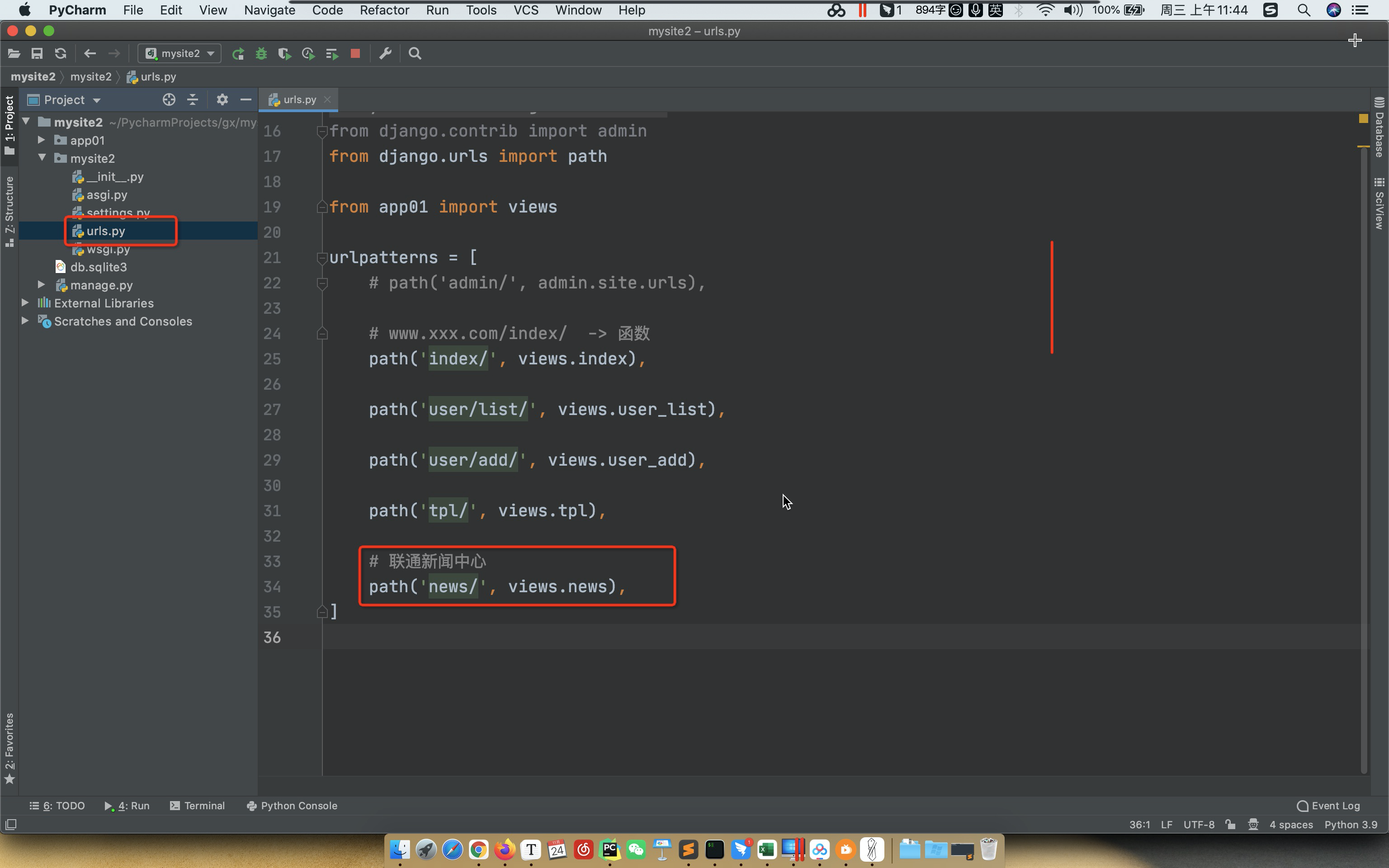Click the Debug bug icon in toolbar
Screen dimensions: 1389x868
click(261, 53)
